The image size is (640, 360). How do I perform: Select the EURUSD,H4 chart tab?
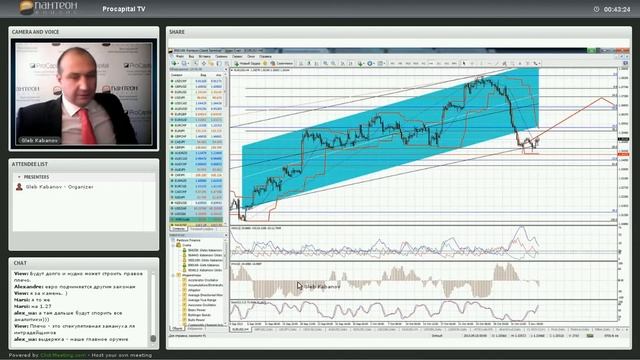240,329
